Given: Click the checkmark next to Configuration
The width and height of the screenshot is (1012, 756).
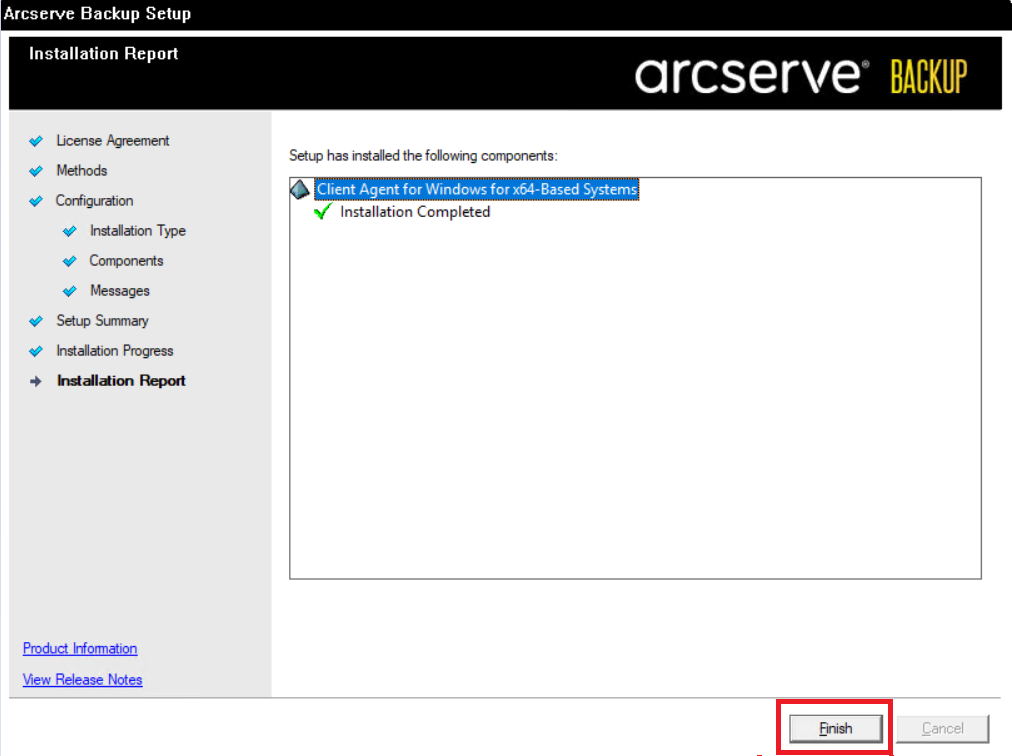Looking at the screenshot, I should click(36, 201).
